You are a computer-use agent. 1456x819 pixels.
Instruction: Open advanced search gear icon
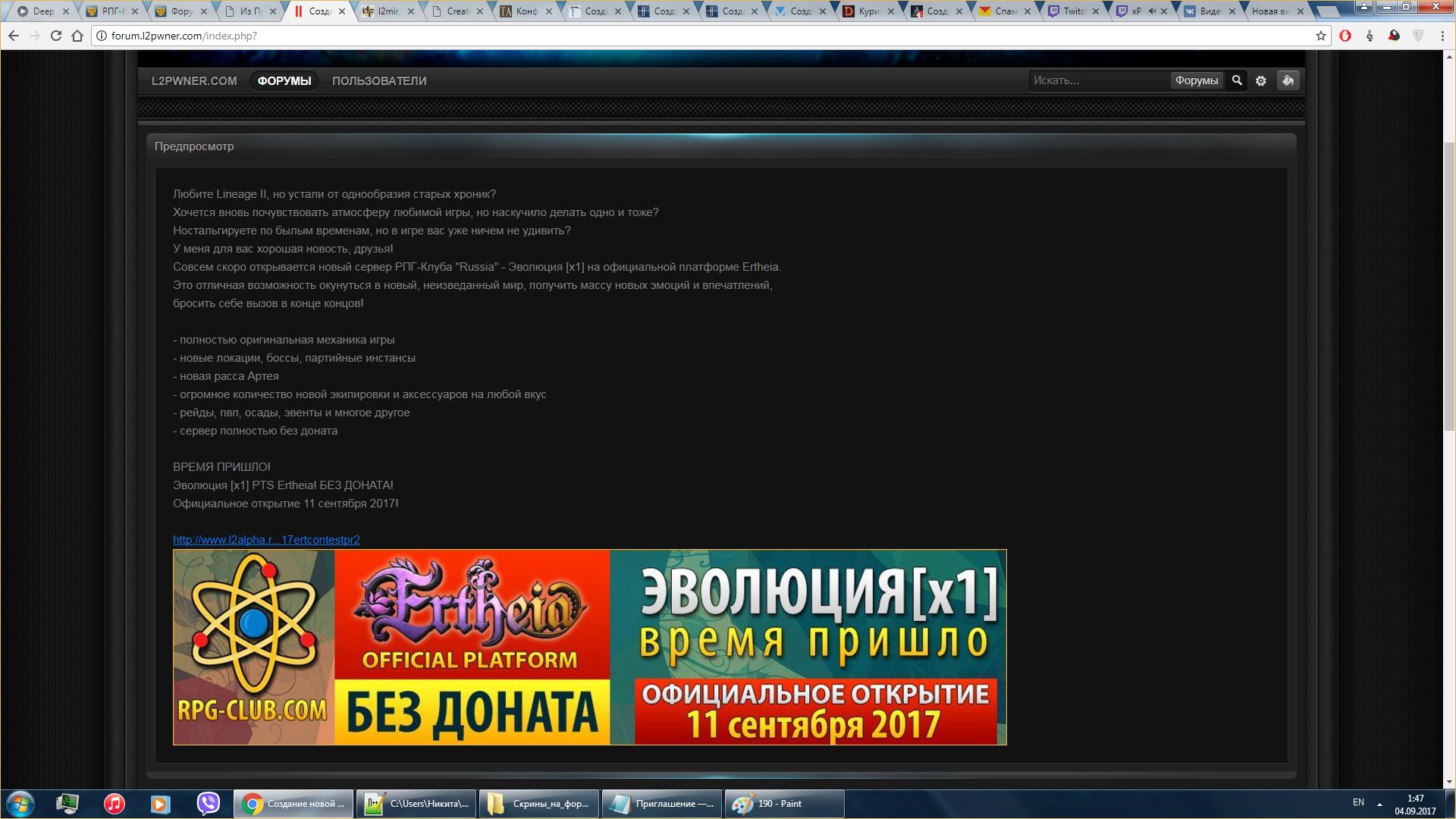[x=1261, y=80]
